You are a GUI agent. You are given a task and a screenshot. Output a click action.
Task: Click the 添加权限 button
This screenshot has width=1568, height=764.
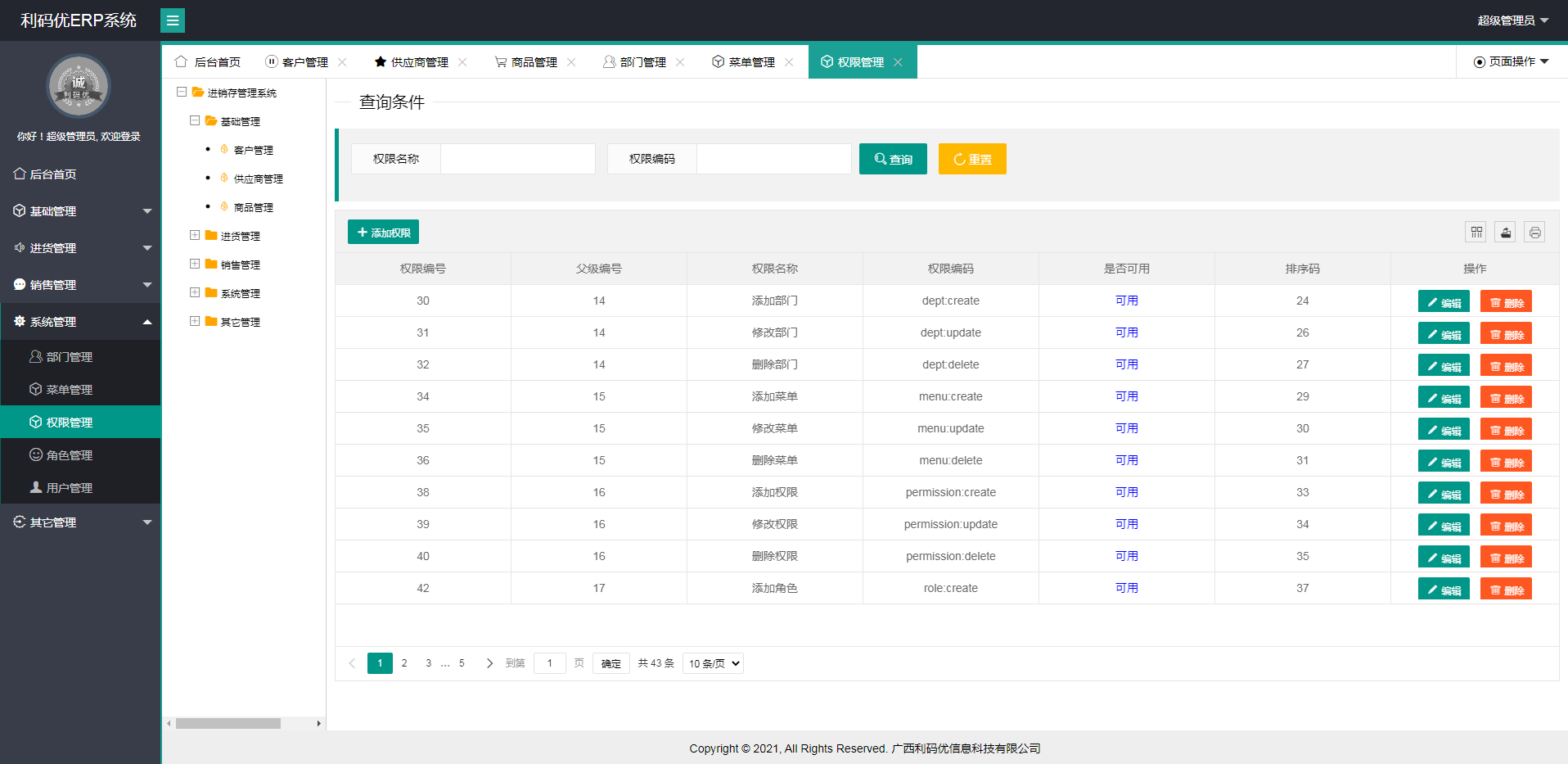coord(383,233)
